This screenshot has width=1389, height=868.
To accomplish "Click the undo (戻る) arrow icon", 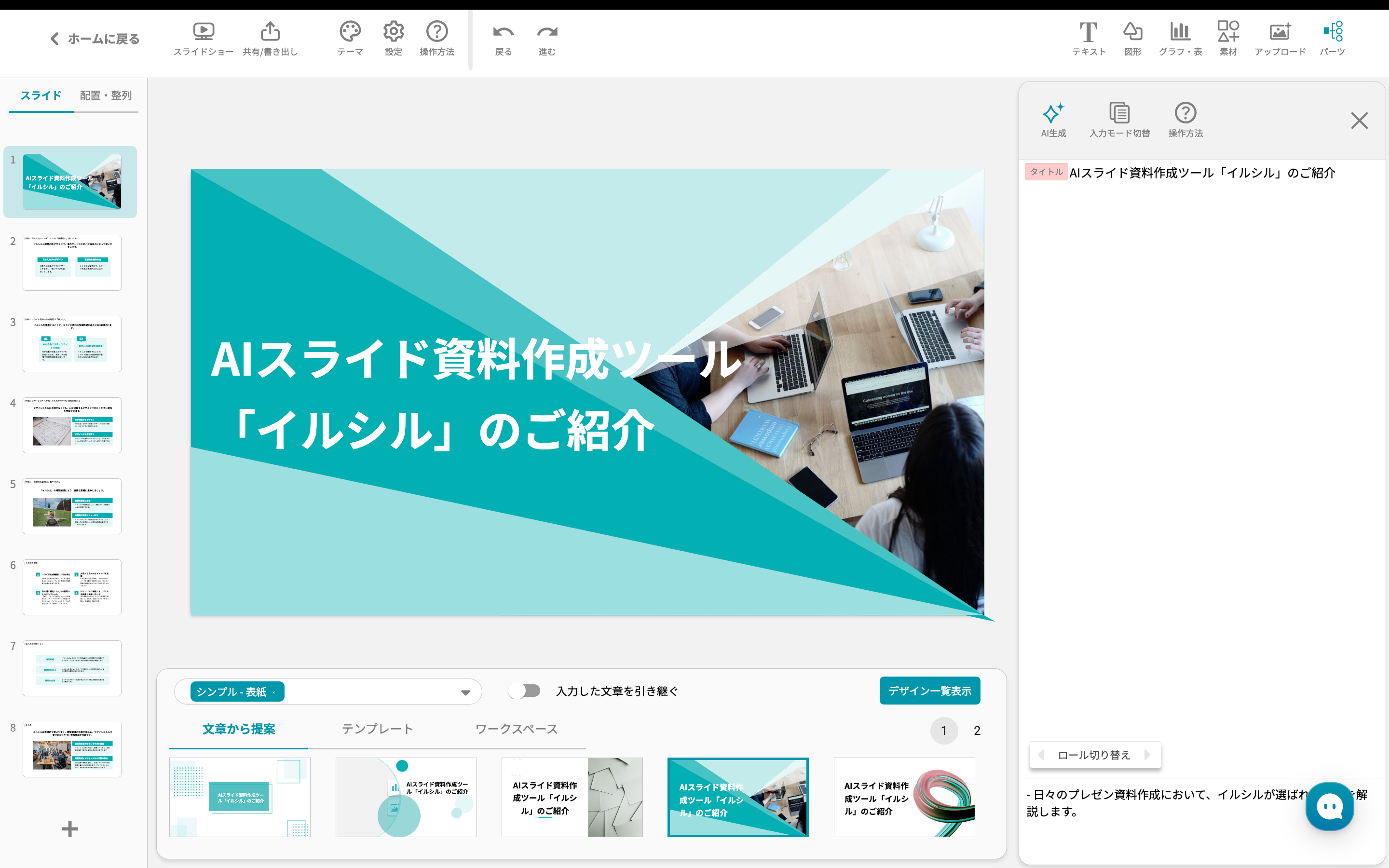I will pyautogui.click(x=503, y=32).
